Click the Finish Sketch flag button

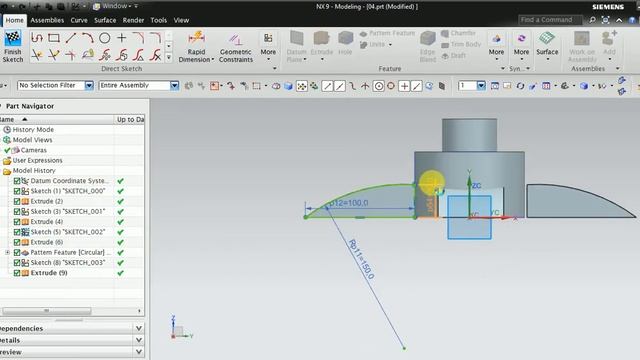[x=13, y=47]
